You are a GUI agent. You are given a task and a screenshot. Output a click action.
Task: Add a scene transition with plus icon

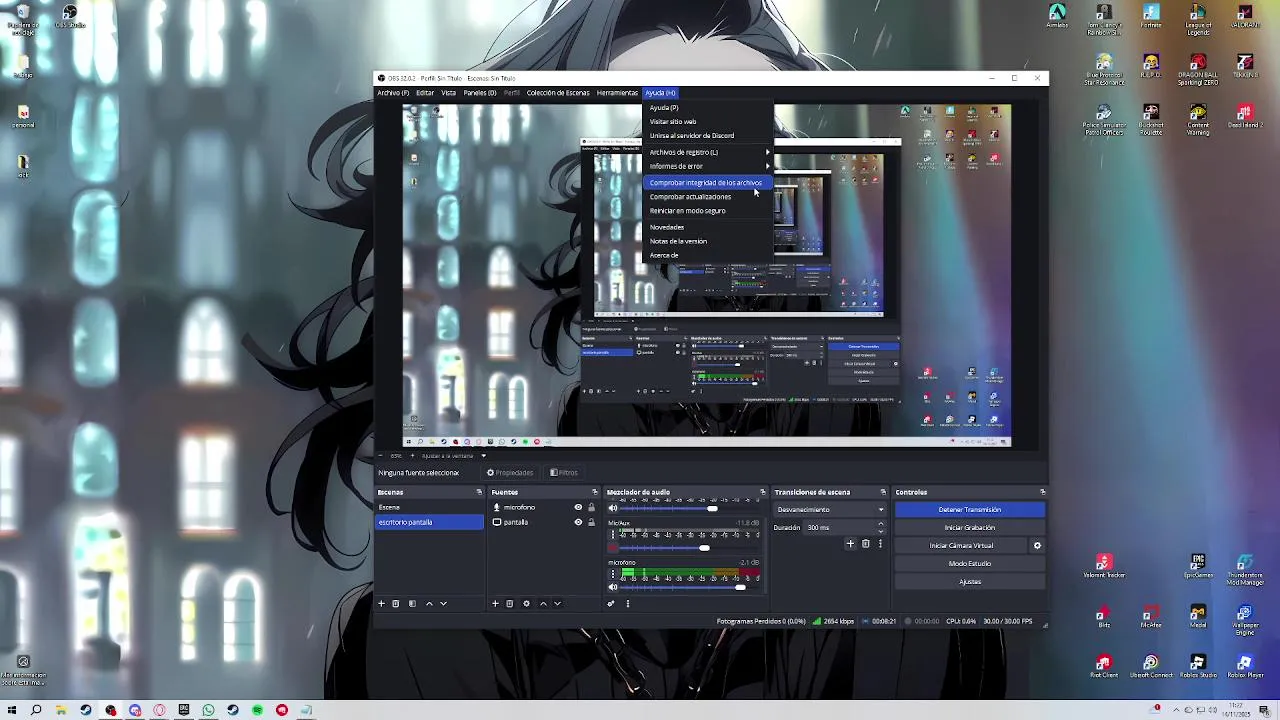[x=851, y=544]
